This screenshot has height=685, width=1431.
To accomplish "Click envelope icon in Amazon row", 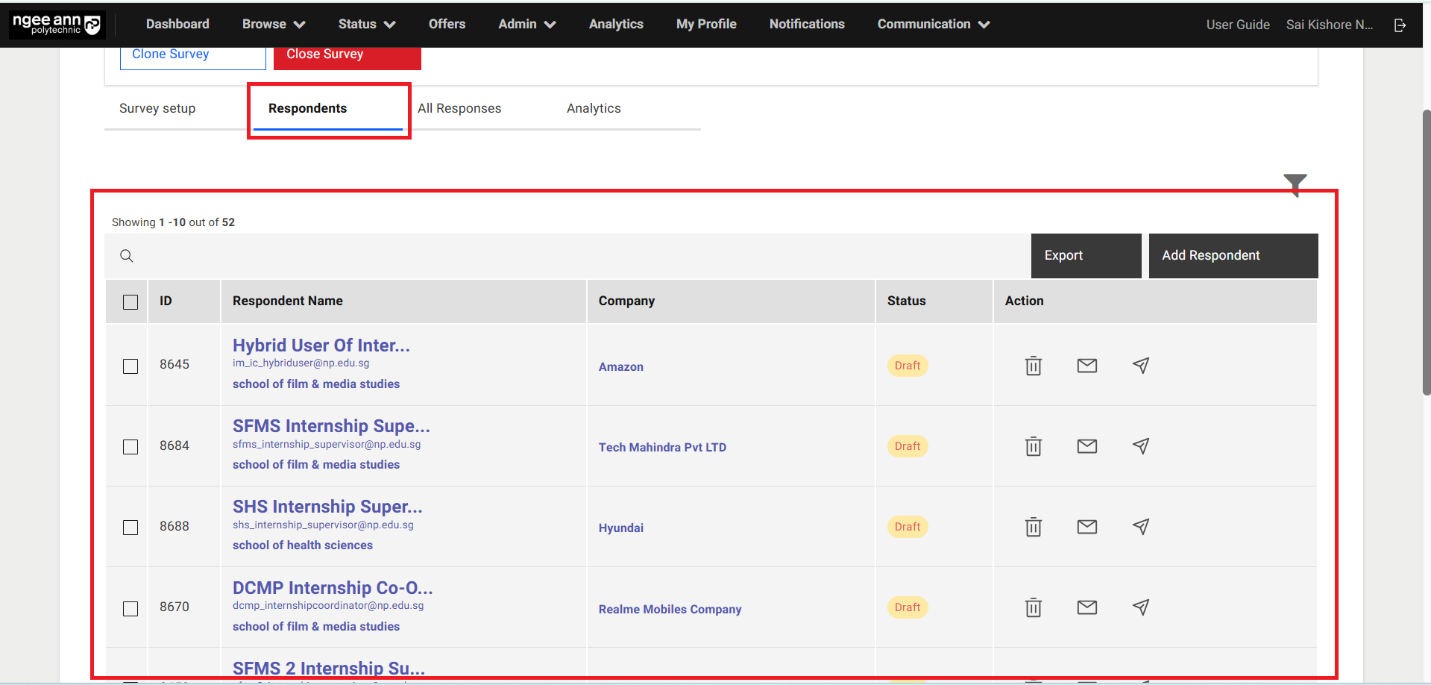I will (x=1087, y=366).
